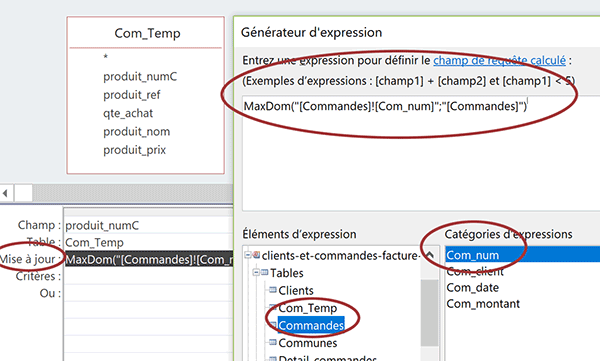Select Com_date category entry
This screenshot has height=361, width=600.
tap(473, 287)
